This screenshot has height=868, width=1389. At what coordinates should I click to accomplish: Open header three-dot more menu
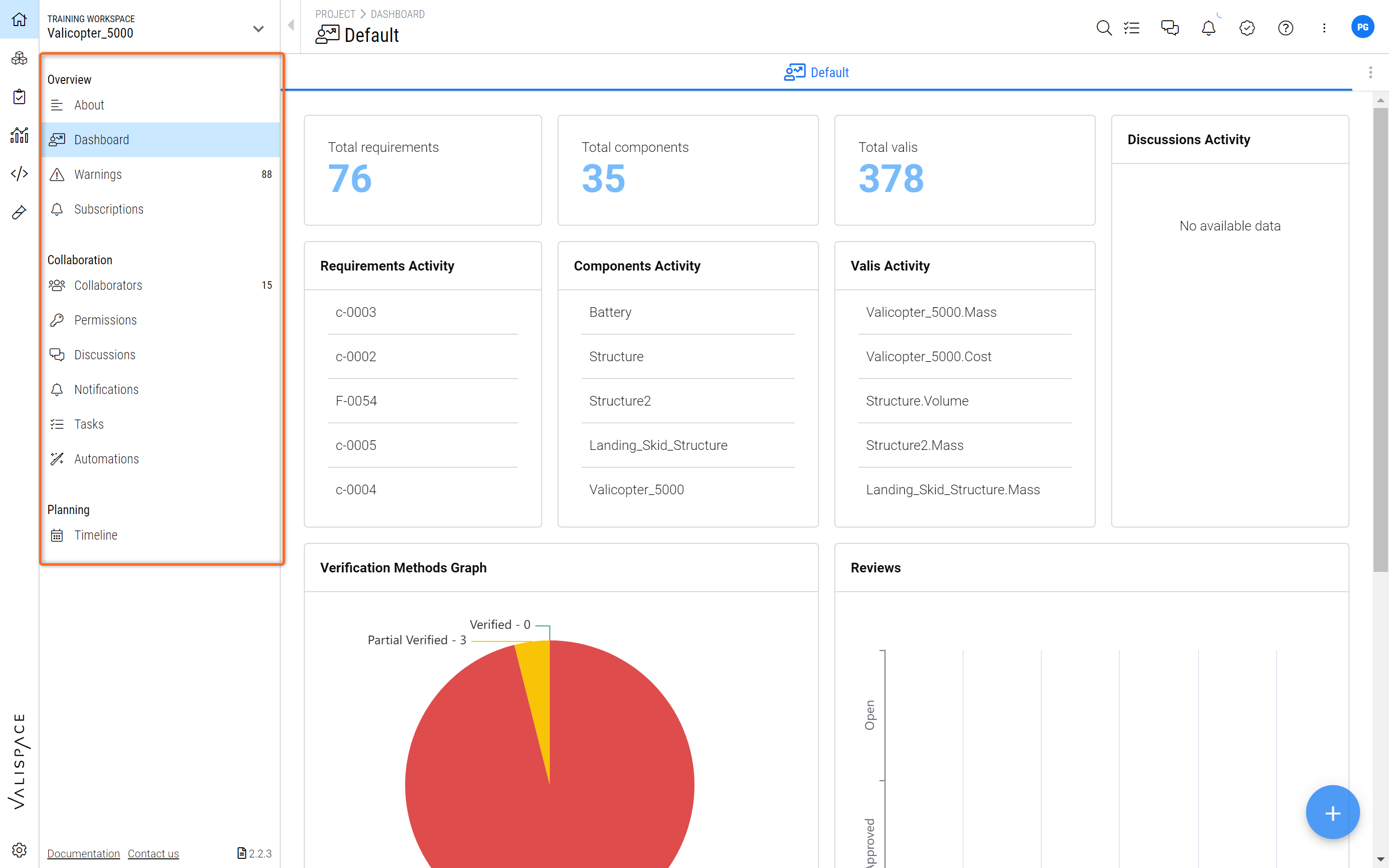click(x=1324, y=27)
